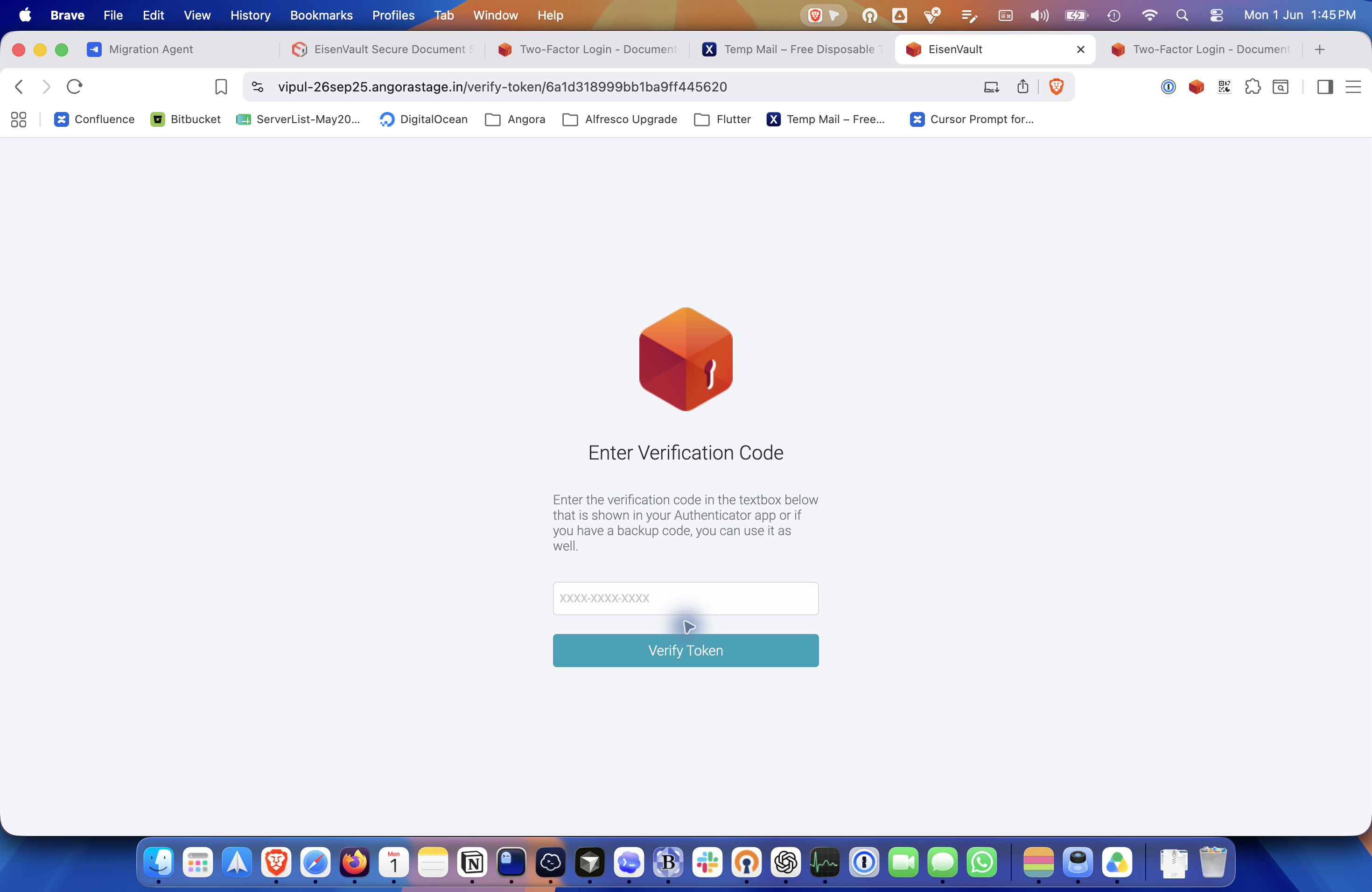Screen dimensions: 1372x892
Task: Open the Extensions puzzle icon
Action: coord(1252,87)
